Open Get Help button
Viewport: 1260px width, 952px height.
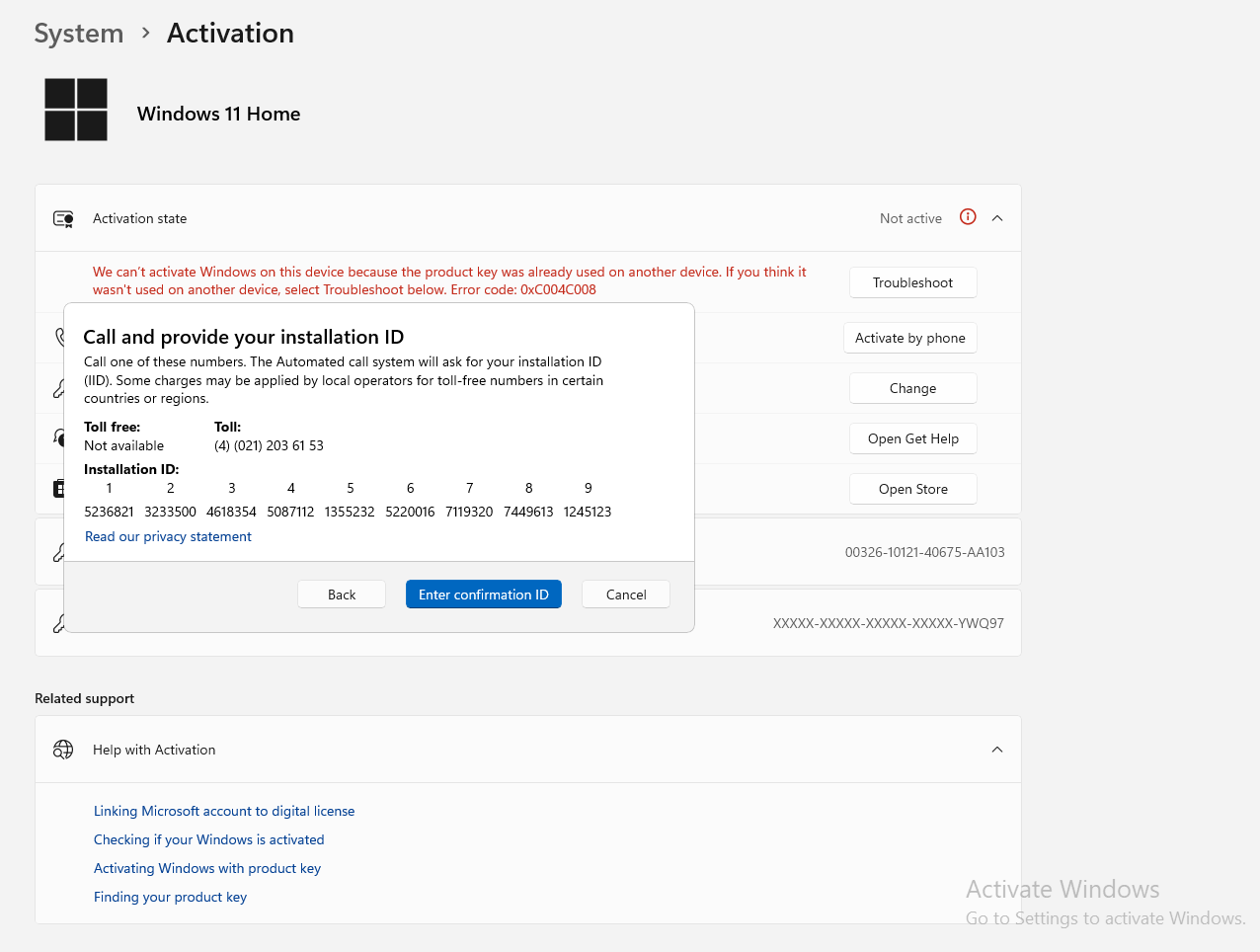(x=913, y=438)
